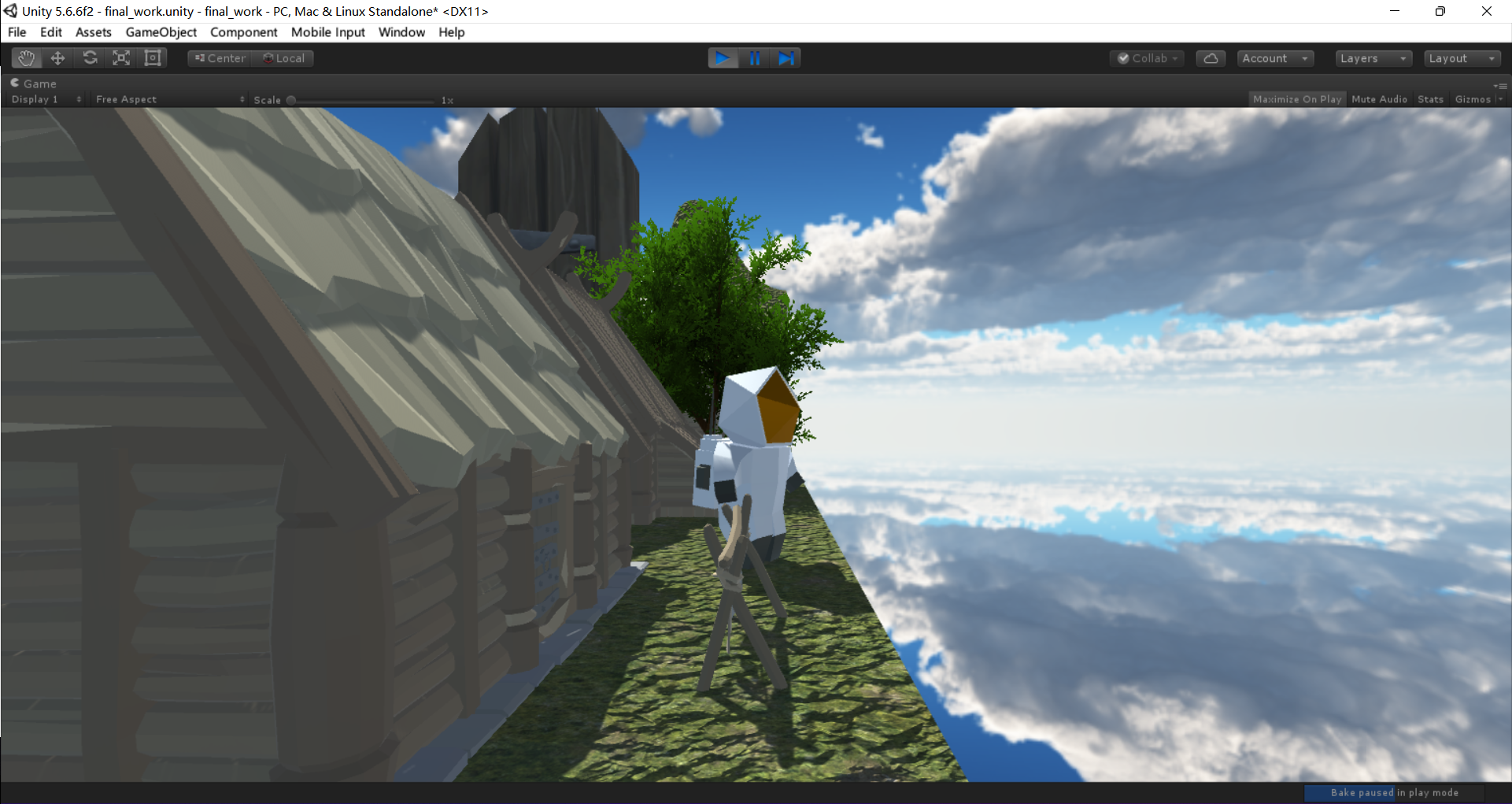The image size is (1512, 804).
Task: Close the Unity window
Action: point(1487,11)
